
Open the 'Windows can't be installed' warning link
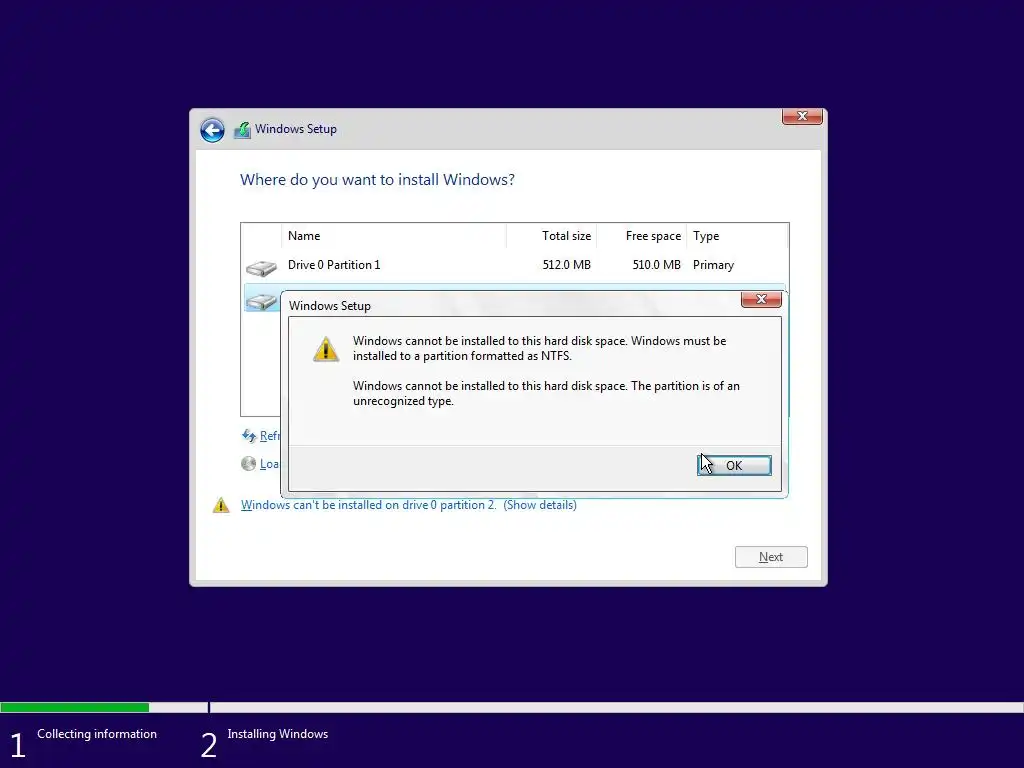click(x=408, y=505)
